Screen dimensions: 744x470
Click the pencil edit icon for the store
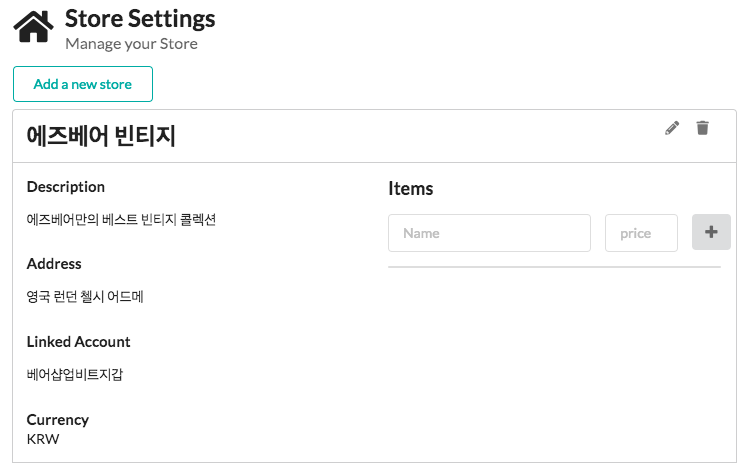[672, 128]
